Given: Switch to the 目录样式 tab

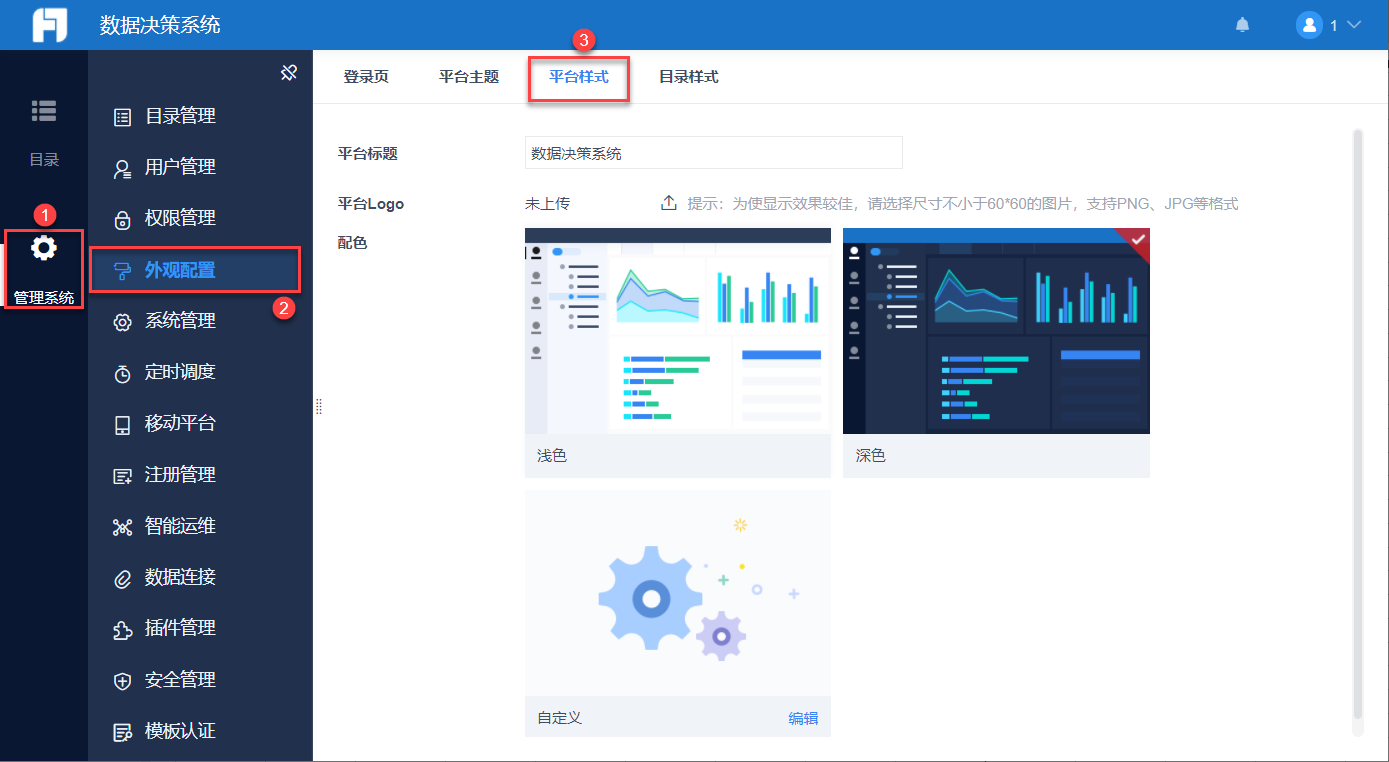Looking at the screenshot, I should [688, 77].
